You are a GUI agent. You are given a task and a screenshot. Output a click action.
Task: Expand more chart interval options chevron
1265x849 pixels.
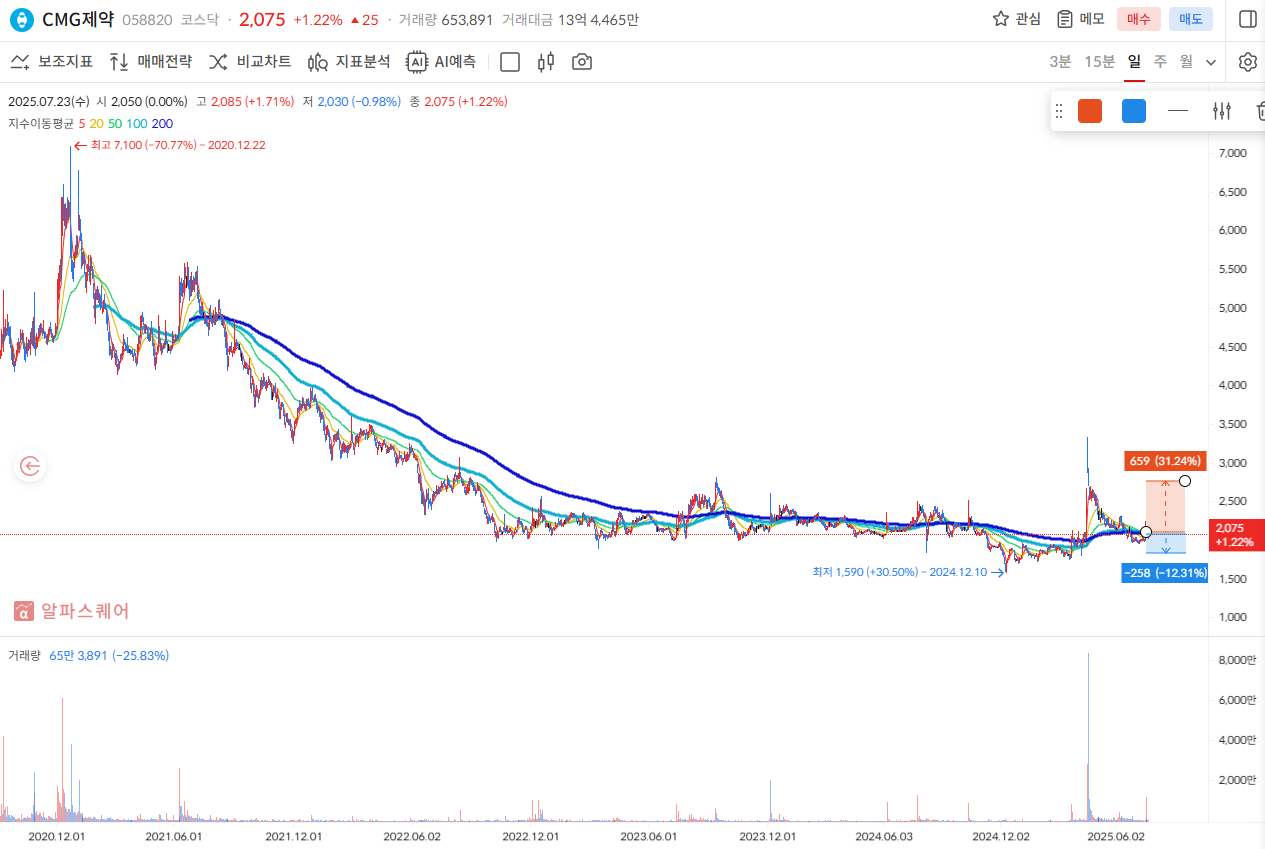pyautogui.click(x=1211, y=62)
